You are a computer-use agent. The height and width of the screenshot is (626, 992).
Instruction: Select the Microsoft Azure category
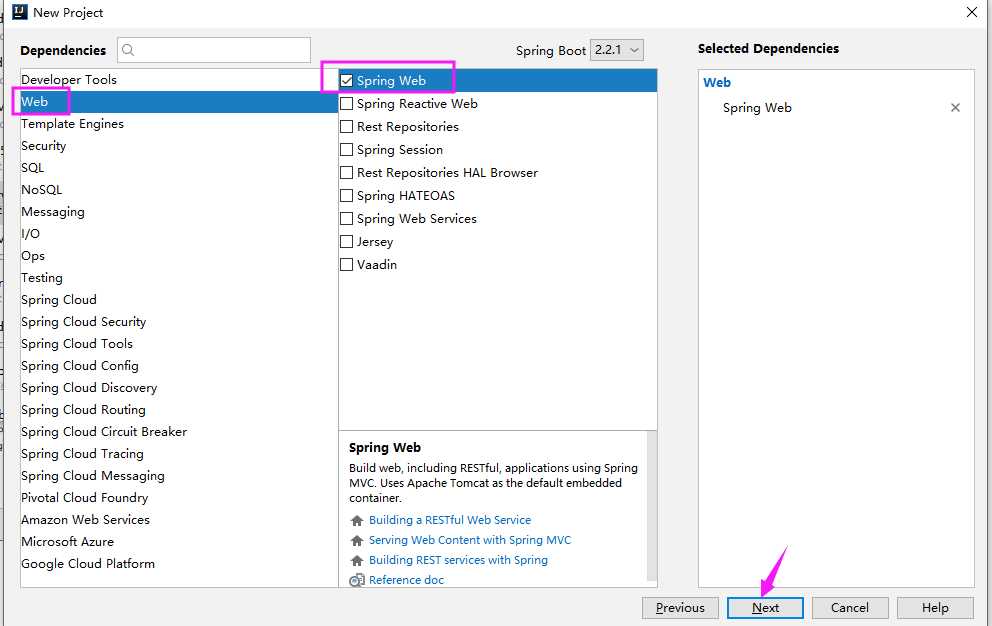179,542
